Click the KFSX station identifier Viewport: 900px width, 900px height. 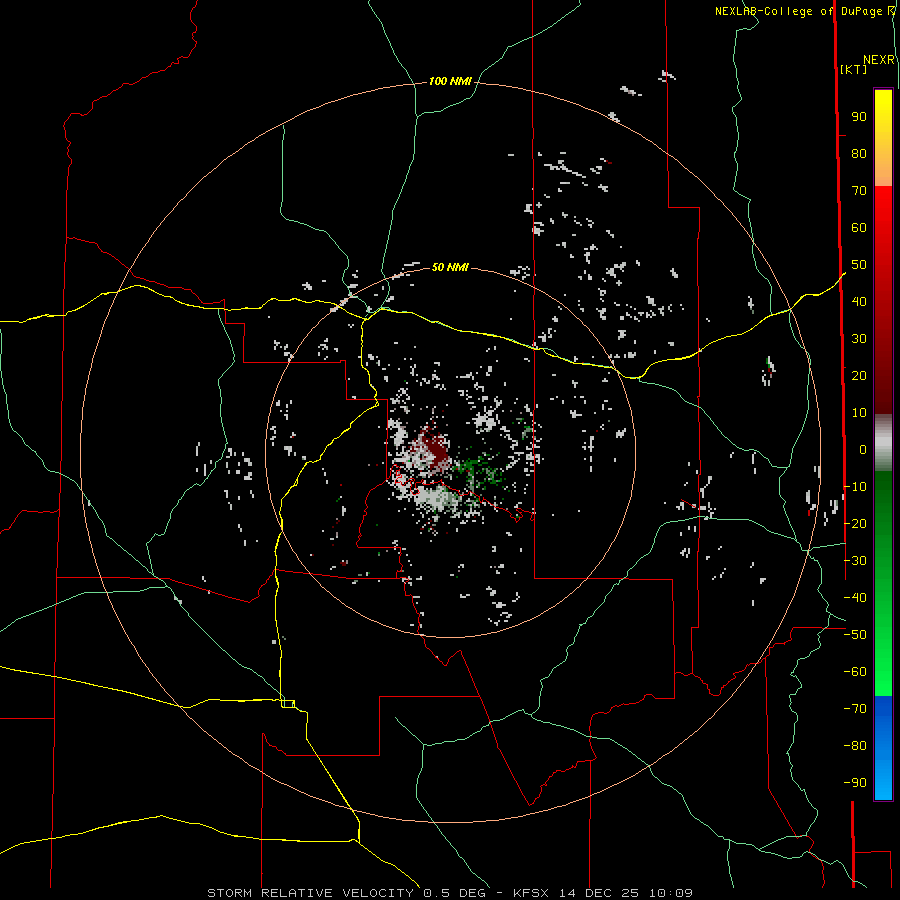click(530, 893)
